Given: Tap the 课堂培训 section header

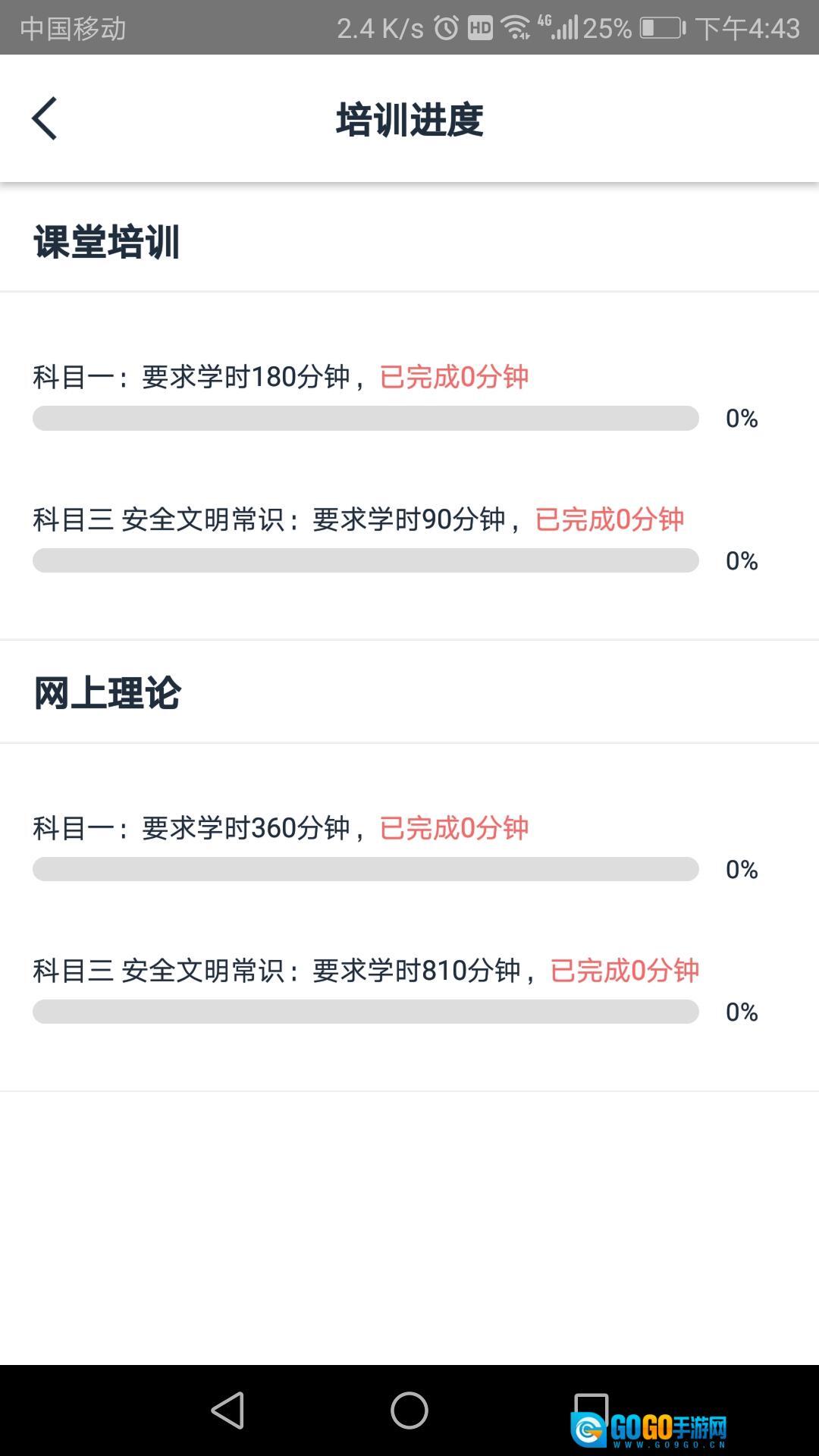Looking at the screenshot, I should [106, 241].
